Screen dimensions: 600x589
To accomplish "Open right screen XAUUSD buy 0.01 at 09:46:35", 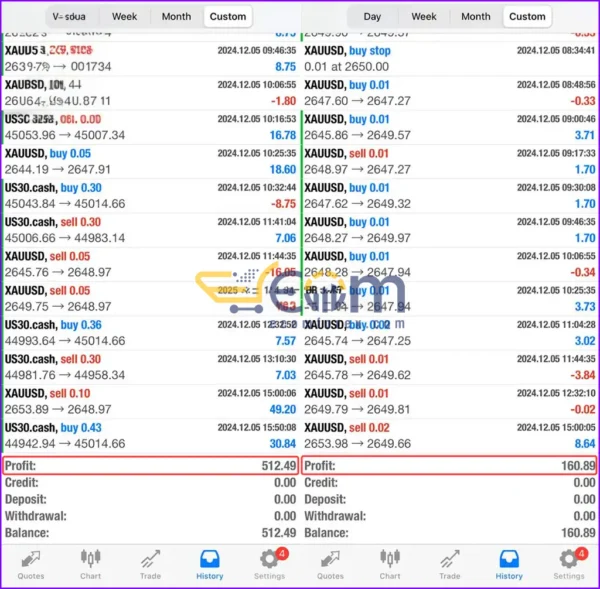I will pos(449,230).
